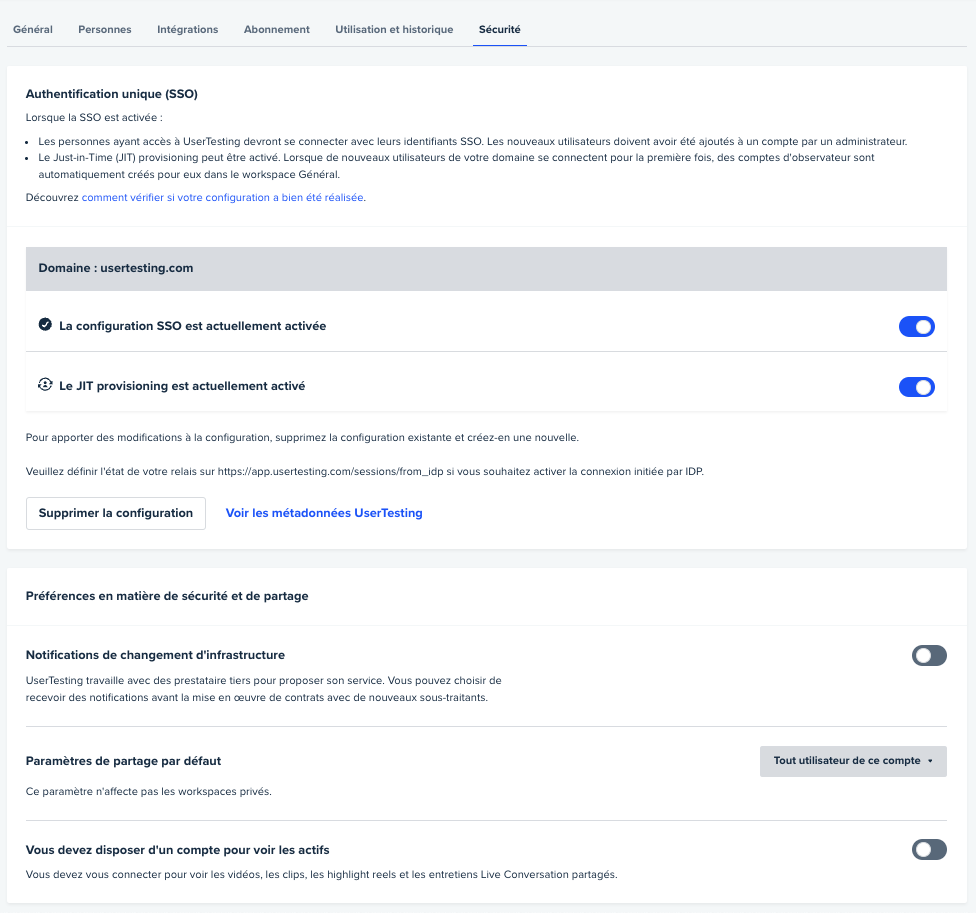Enable infrastructure change notifications toggle
Image resolution: width=976 pixels, height=913 pixels.
[928, 656]
